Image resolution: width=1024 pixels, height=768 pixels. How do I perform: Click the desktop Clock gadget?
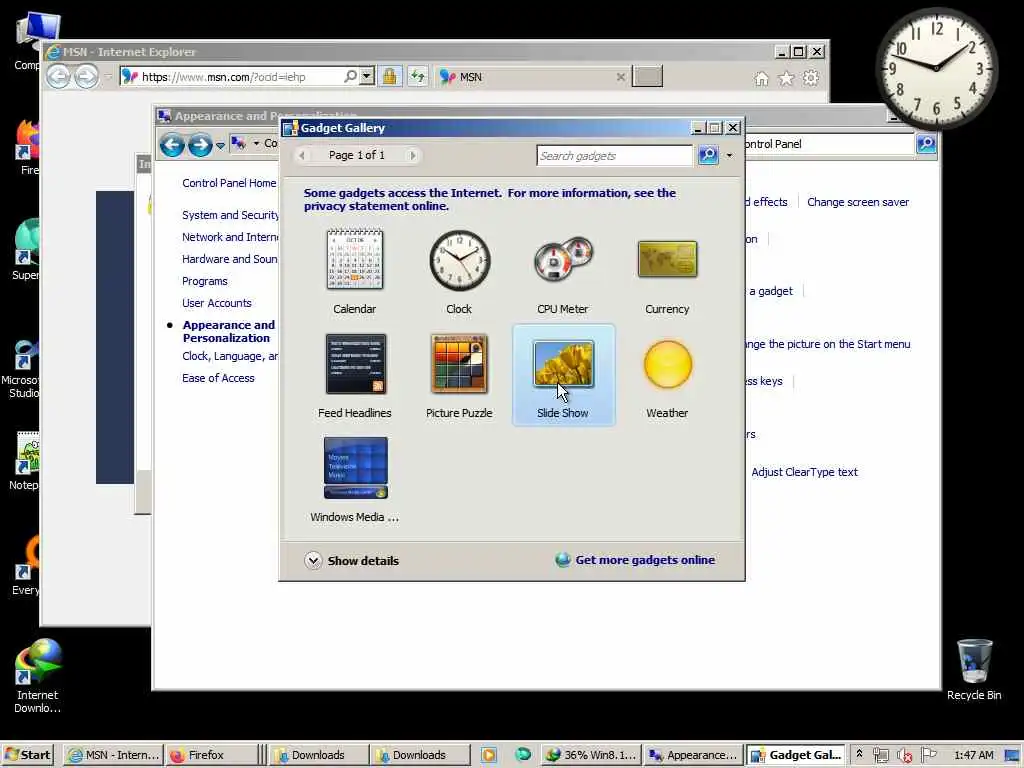[x=936, y=68]
